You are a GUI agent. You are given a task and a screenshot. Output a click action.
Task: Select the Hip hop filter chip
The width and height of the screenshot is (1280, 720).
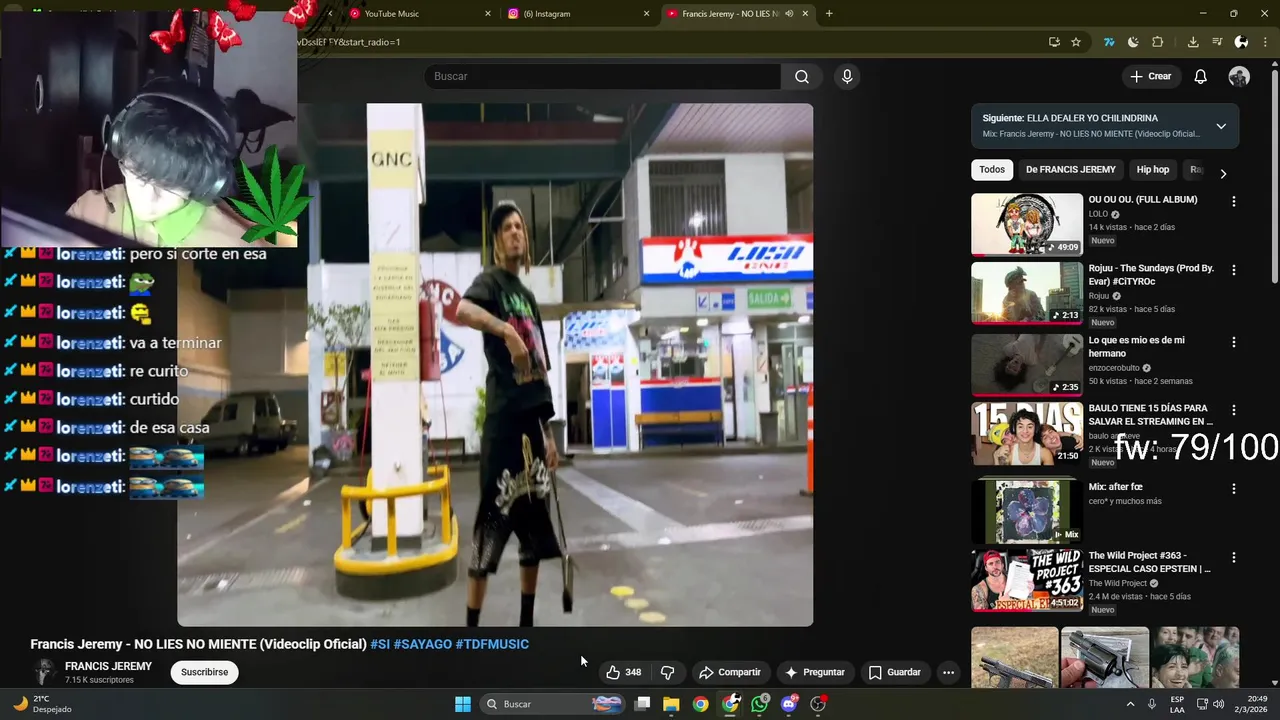1153,170
